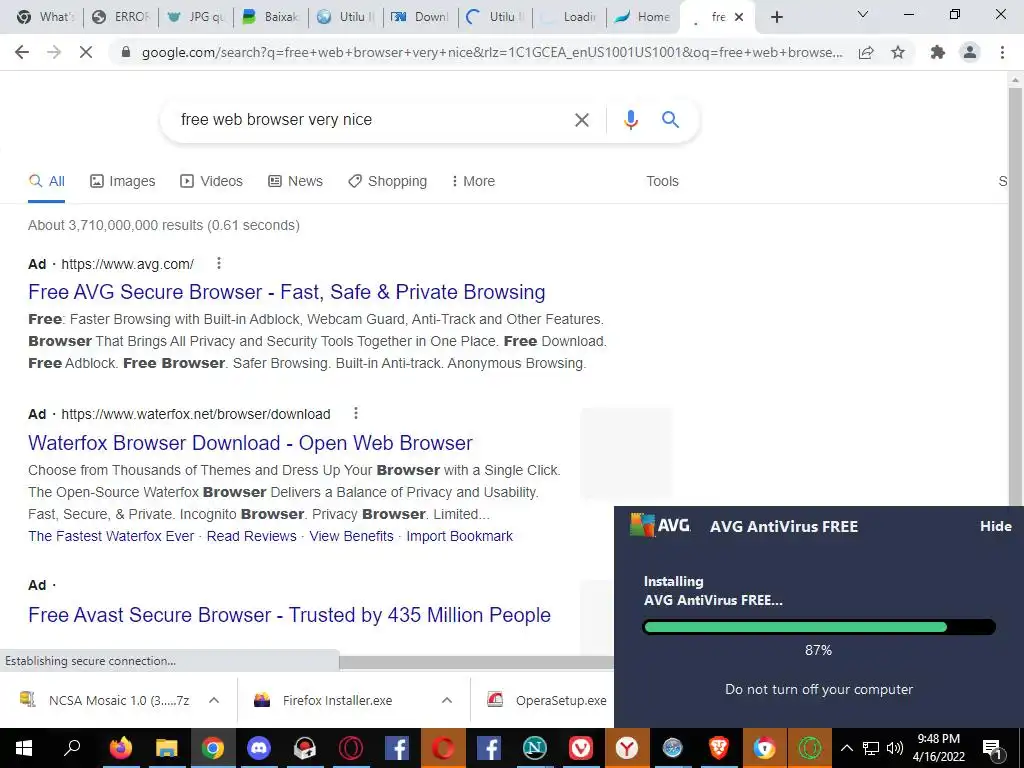Stop loading the page with X button
The width and height of the screenshot is (1024, 768).
(86, 52)
